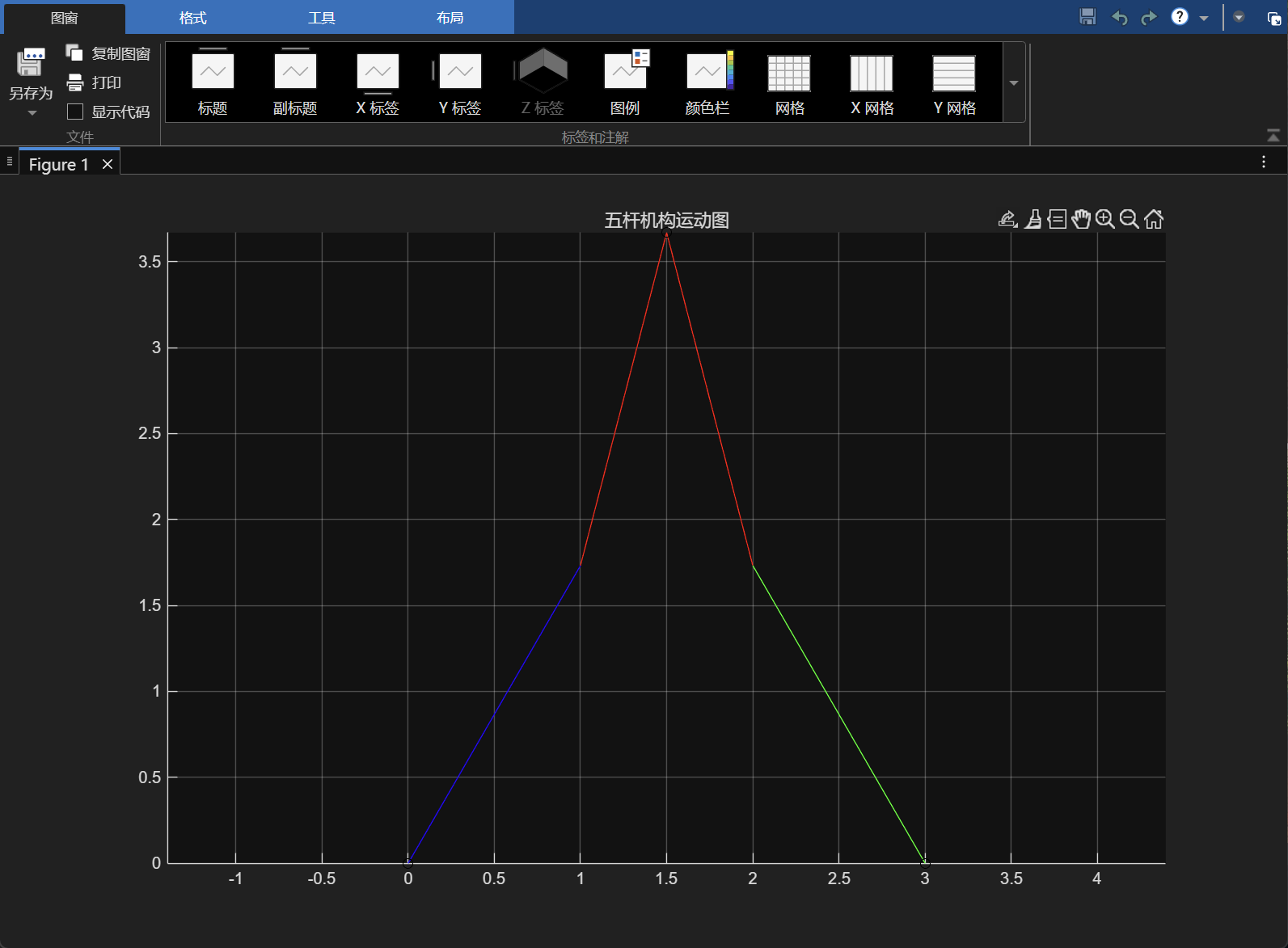Select the Figure 1 document tab
The height and width of the screenshot is (948, 1288).
click(x=59, y=165)
